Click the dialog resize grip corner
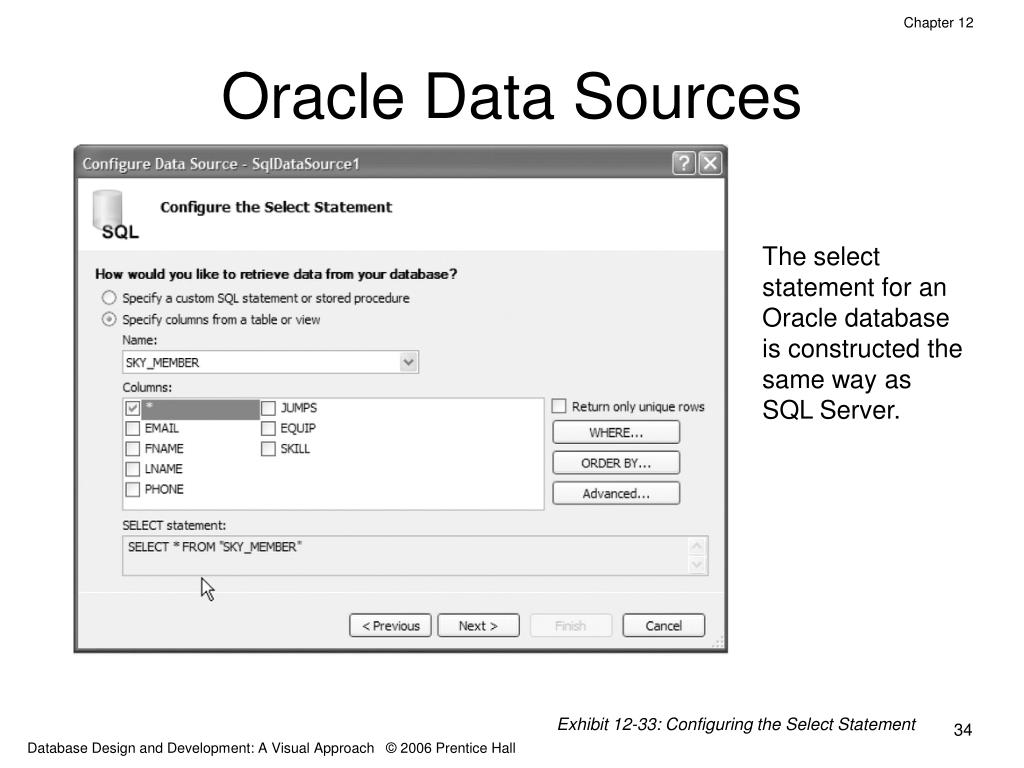The width and height of the screenshot is (1024, 768). coord(718,643)
